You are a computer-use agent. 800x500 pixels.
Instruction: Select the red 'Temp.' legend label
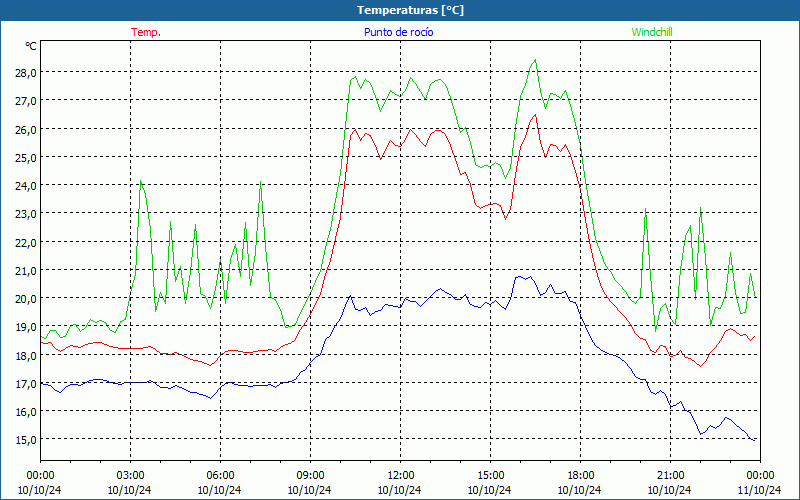point(146,32)
